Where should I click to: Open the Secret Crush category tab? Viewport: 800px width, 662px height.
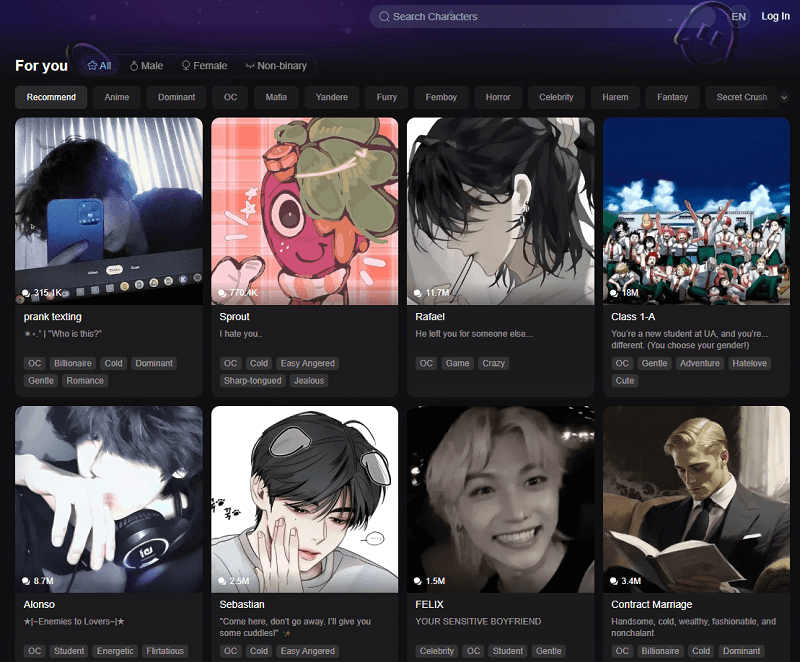pos(742,97)
